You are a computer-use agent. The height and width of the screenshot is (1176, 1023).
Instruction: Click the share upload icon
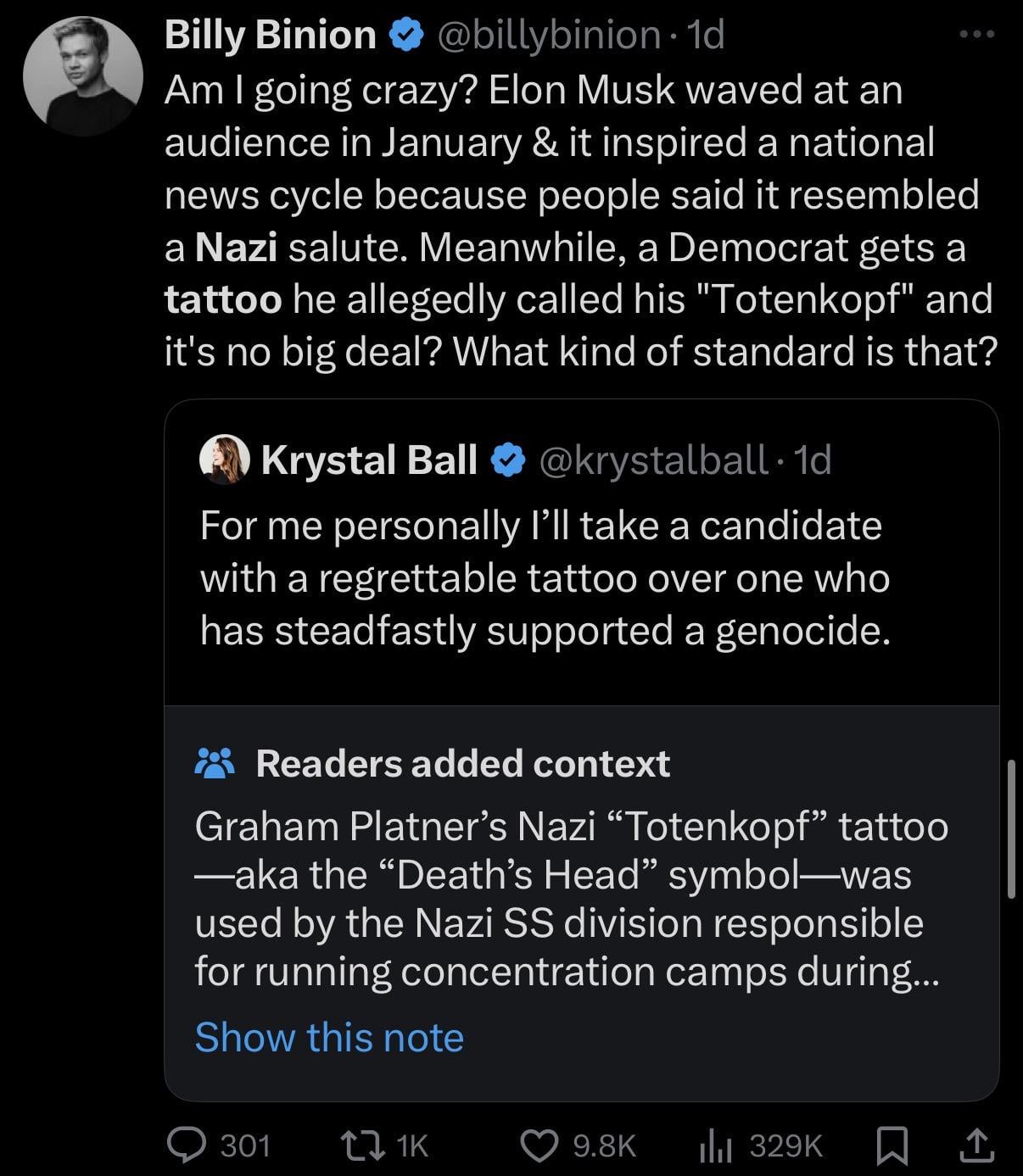click(x=975, y=1145)
